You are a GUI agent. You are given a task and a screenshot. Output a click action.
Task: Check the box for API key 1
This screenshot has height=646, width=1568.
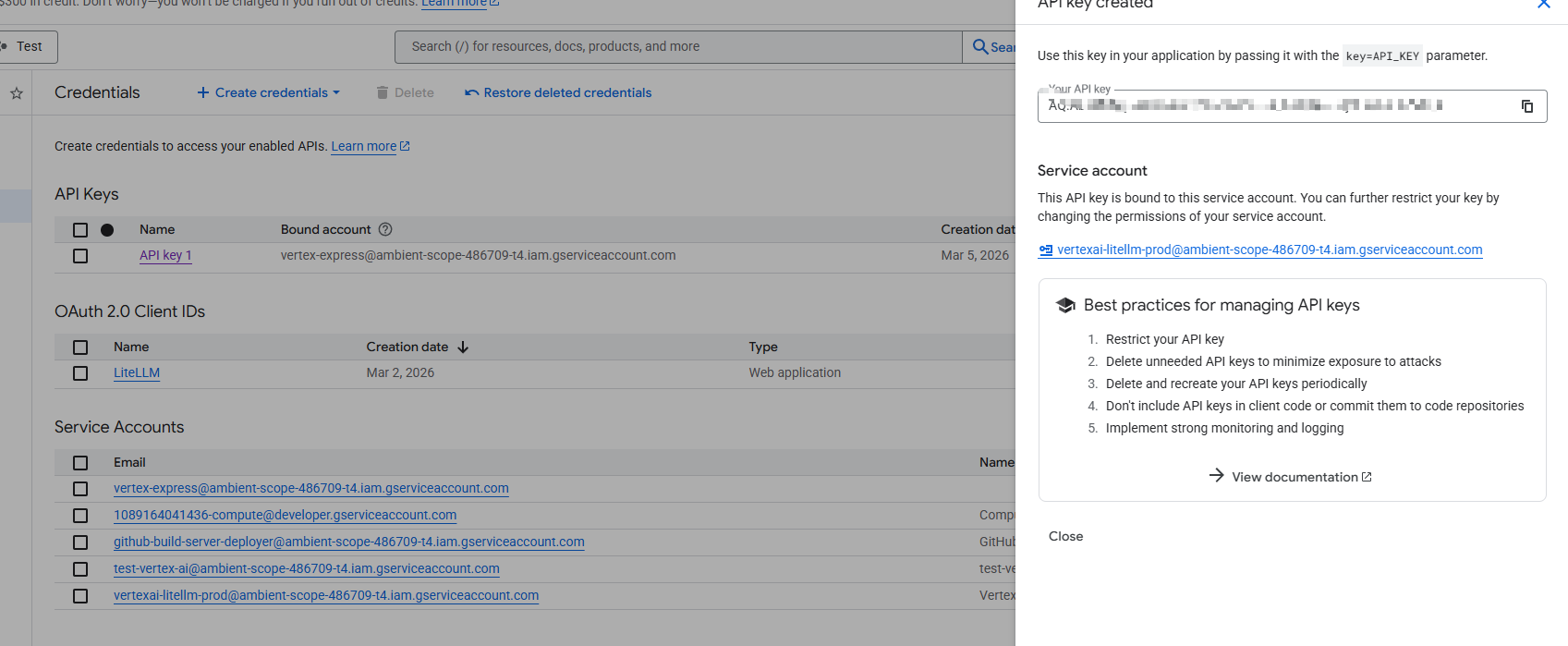(x=80, y=256)
